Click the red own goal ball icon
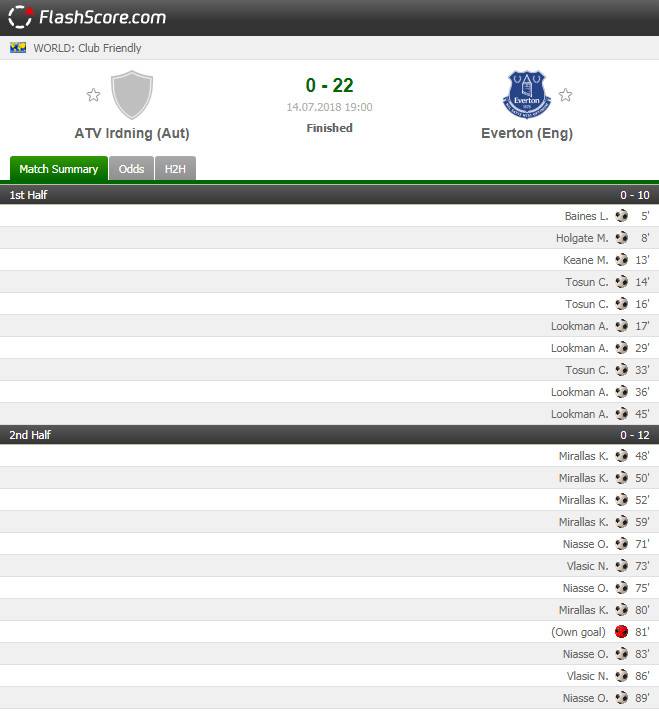The width and height of the screenshot is (659, 715). 622,632
